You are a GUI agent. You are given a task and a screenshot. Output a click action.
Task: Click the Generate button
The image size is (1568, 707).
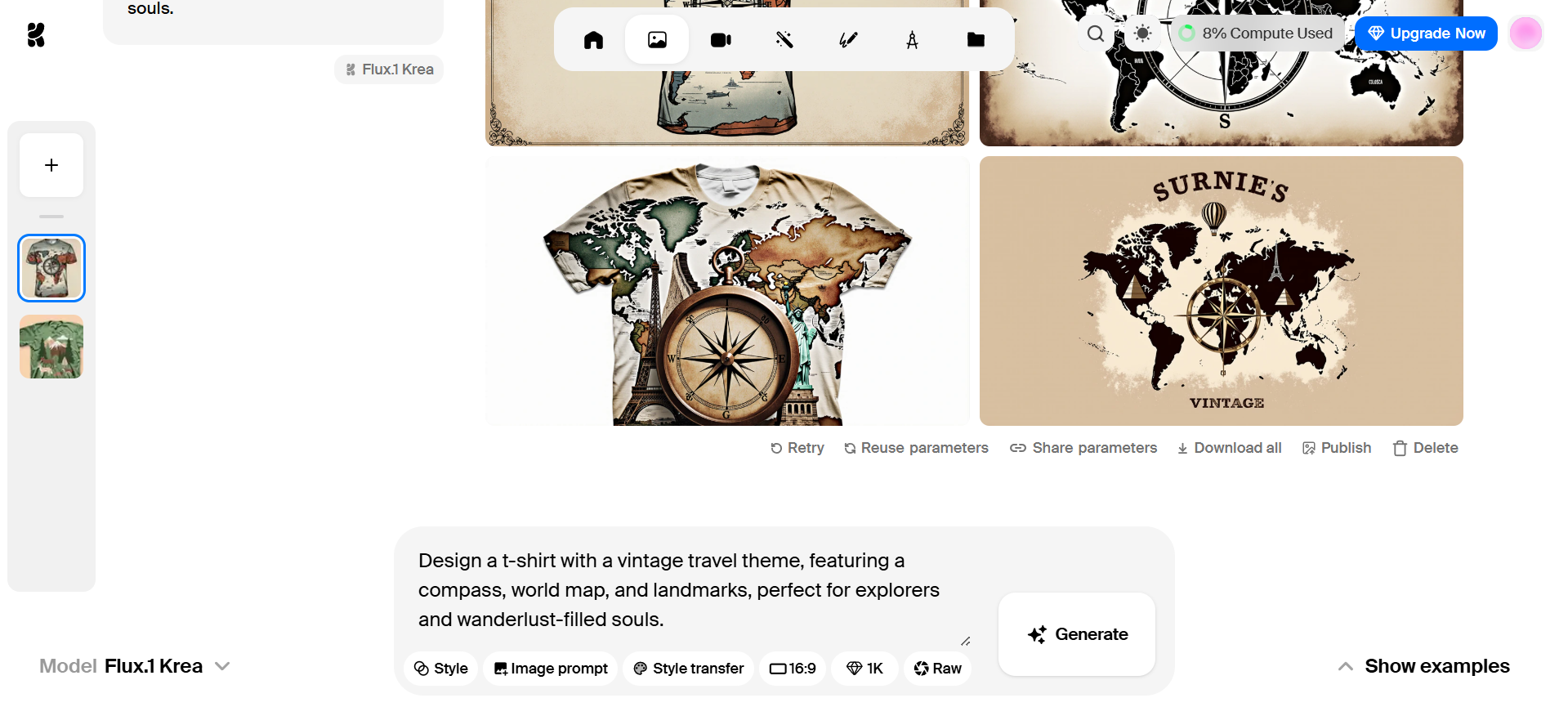pos(1077,634)
